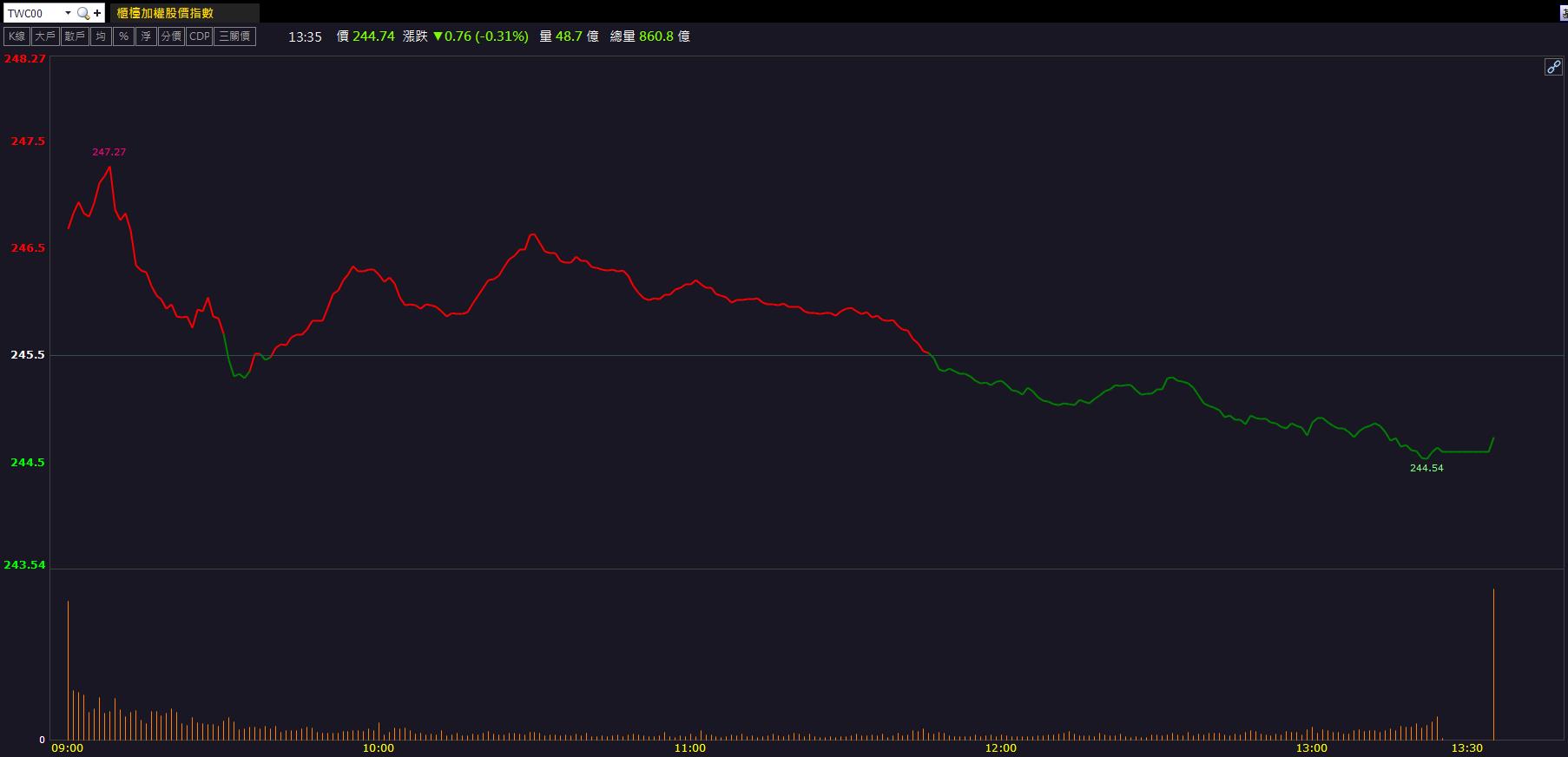Viewport: 1568px width, 757px height.
Task: Toggle the 均 average line button
Action: pos(101,36)
